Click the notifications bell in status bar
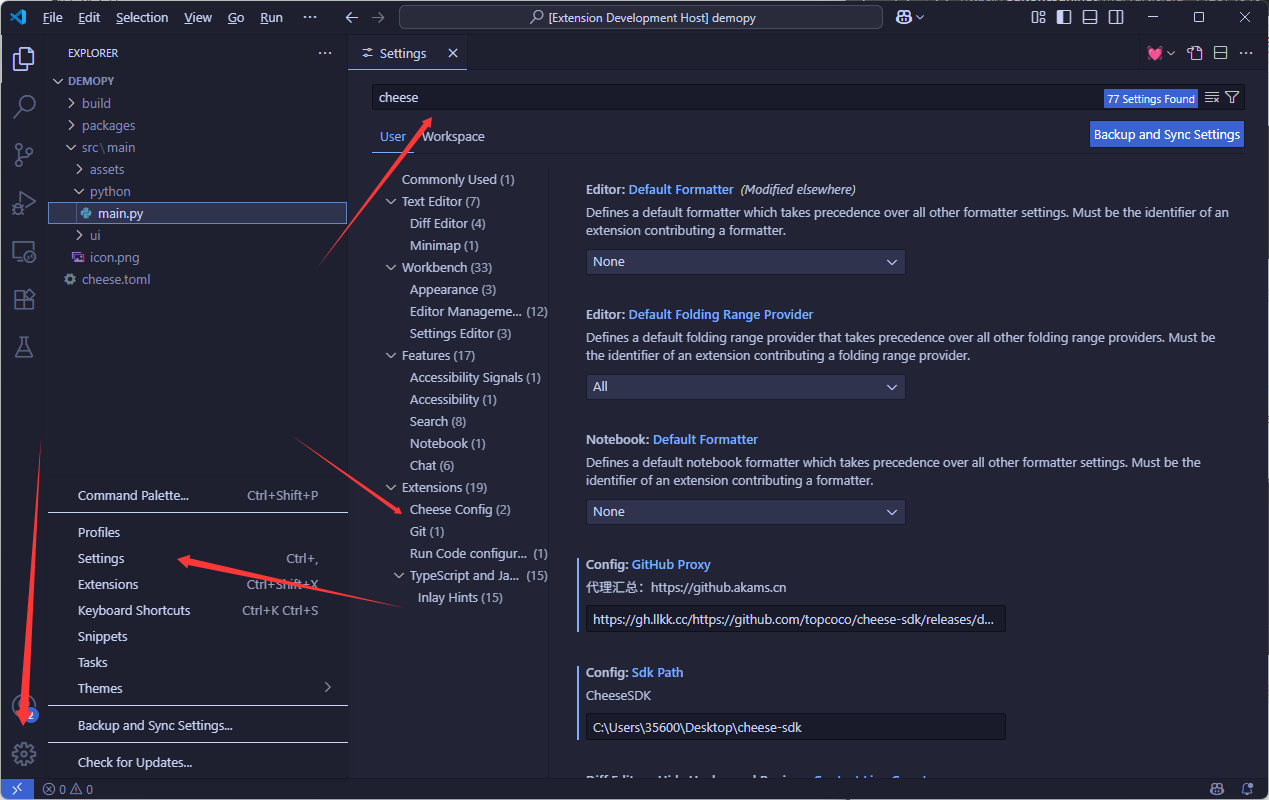 pos(1247,789)
